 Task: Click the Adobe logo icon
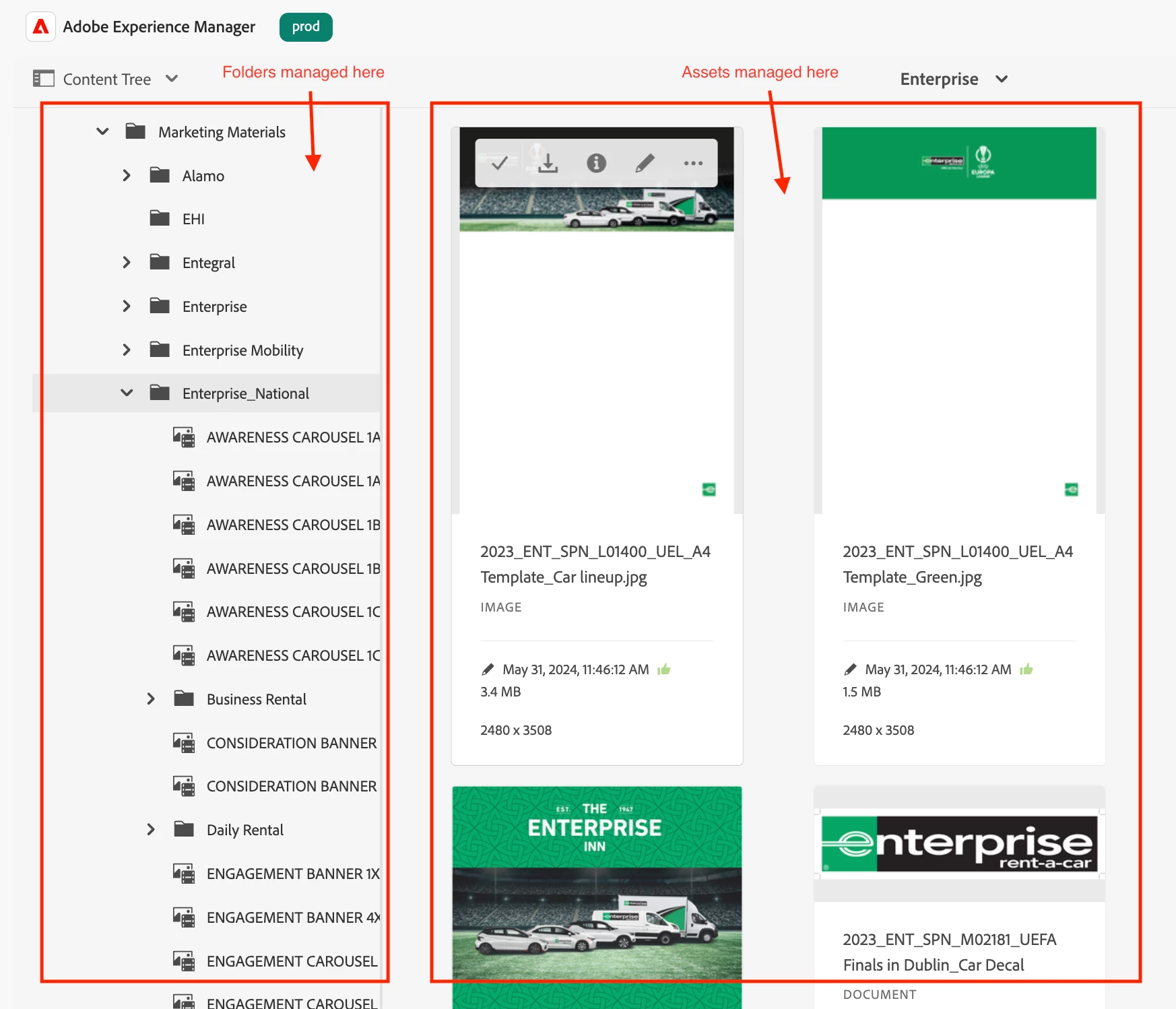40,27
